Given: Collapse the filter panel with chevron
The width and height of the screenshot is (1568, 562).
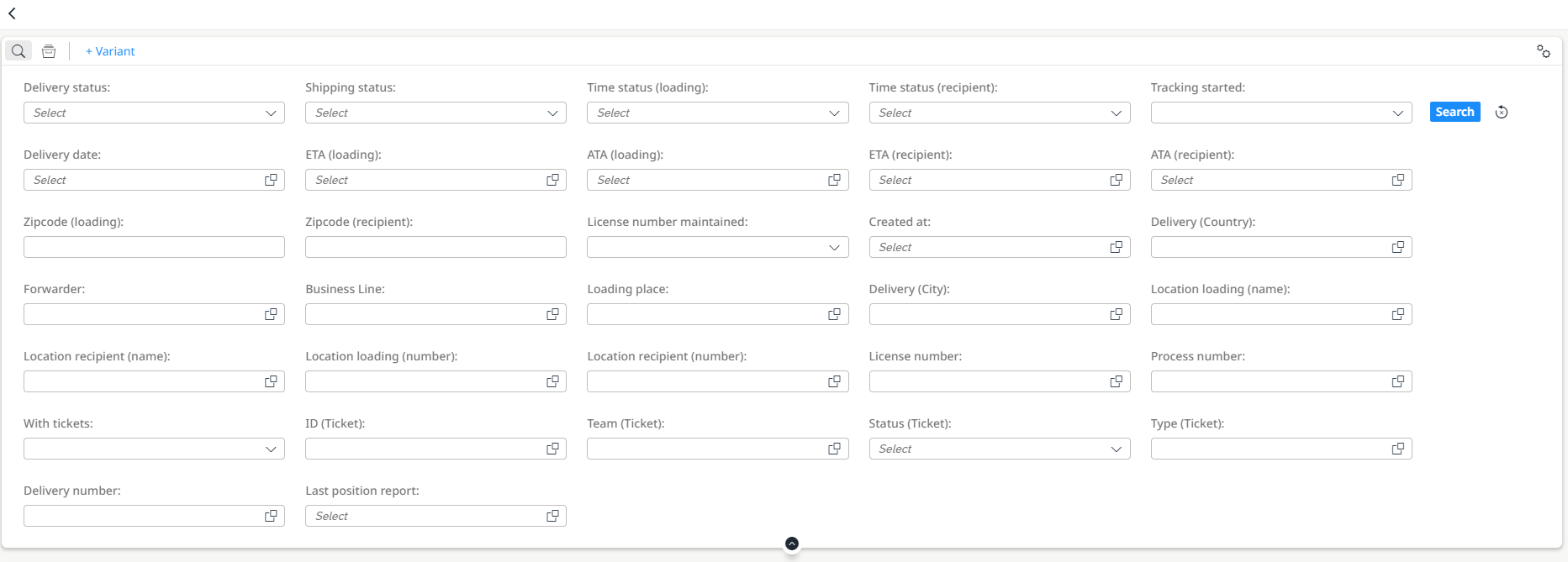Looking at the screenshot, I should 791,544.
